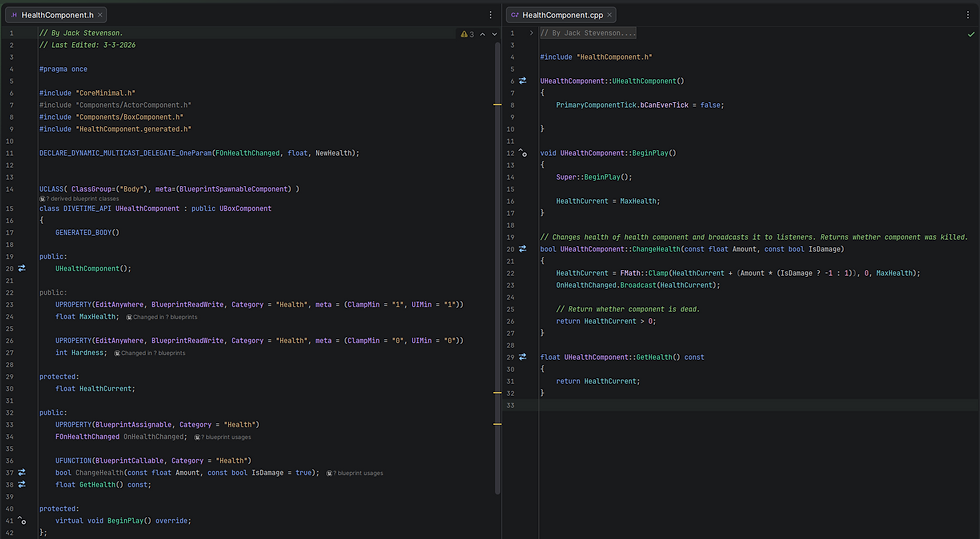Click DECLARE_DYNAMIC_MULTICAST_DELEGATE_OneParam macro

(125, 153)
